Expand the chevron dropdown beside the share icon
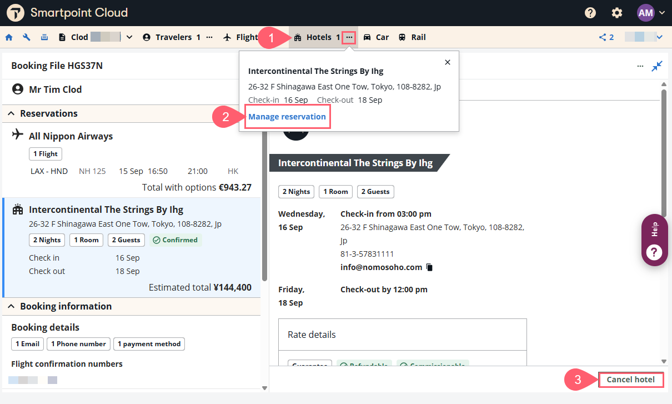This screenshot has height=404, width=672. click(x=660, y=37)
